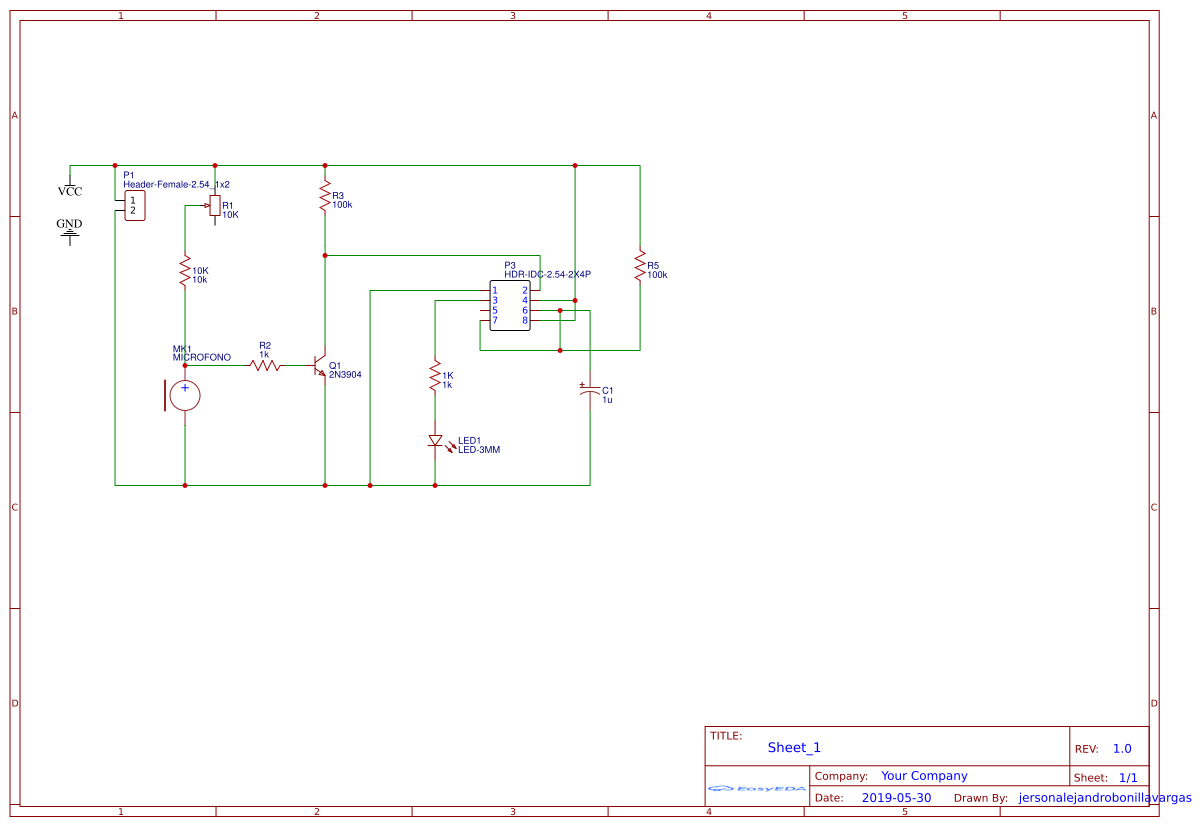Click the potentiometer symbol R1 10K
Screen dimensions: 1203x827
click(x=215, y=207)
